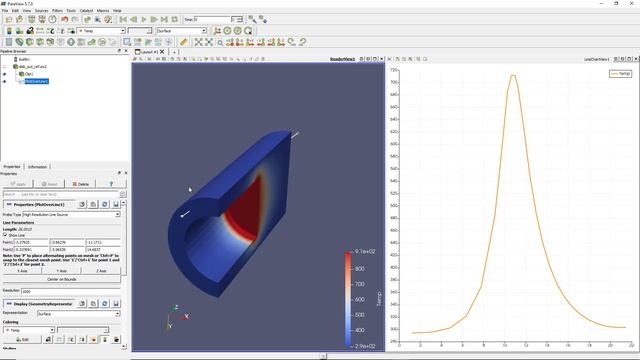Open the File menu
The width and height of the screenshot is (640, 360).
5,11
